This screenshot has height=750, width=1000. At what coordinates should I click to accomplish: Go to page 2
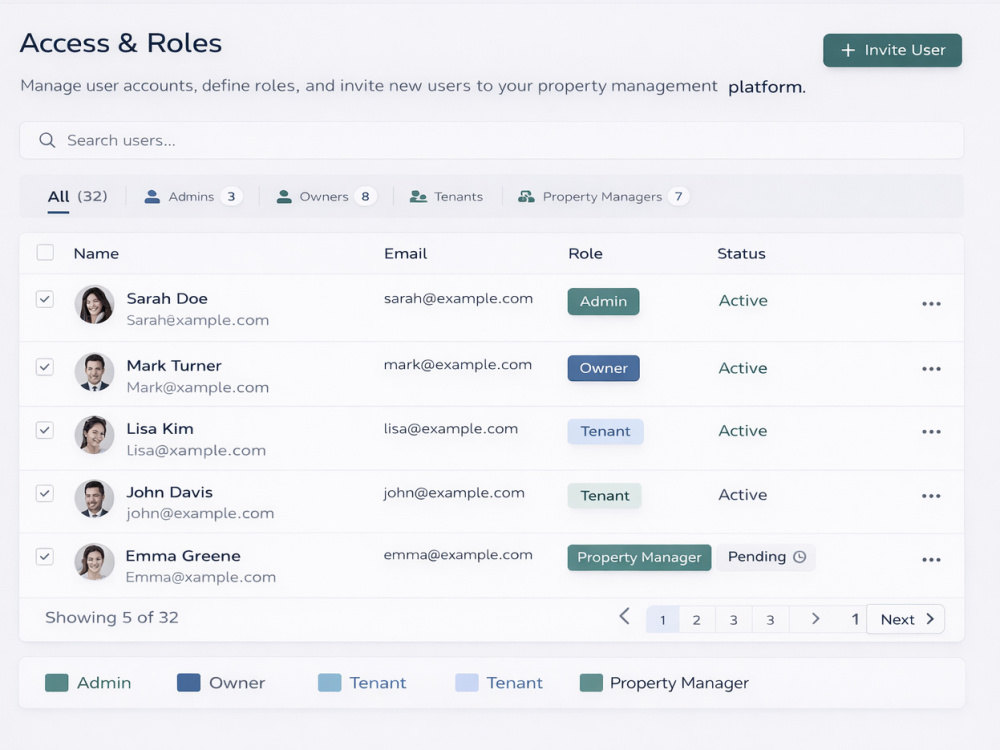696,619
